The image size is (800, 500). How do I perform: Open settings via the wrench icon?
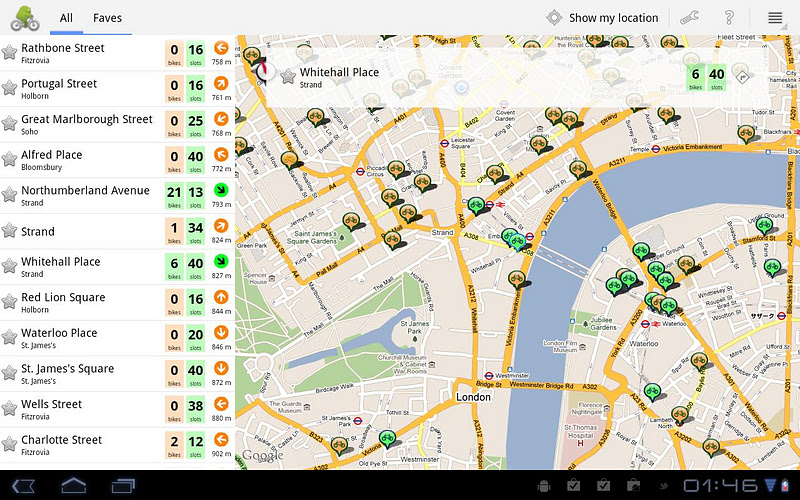point(689,18)
